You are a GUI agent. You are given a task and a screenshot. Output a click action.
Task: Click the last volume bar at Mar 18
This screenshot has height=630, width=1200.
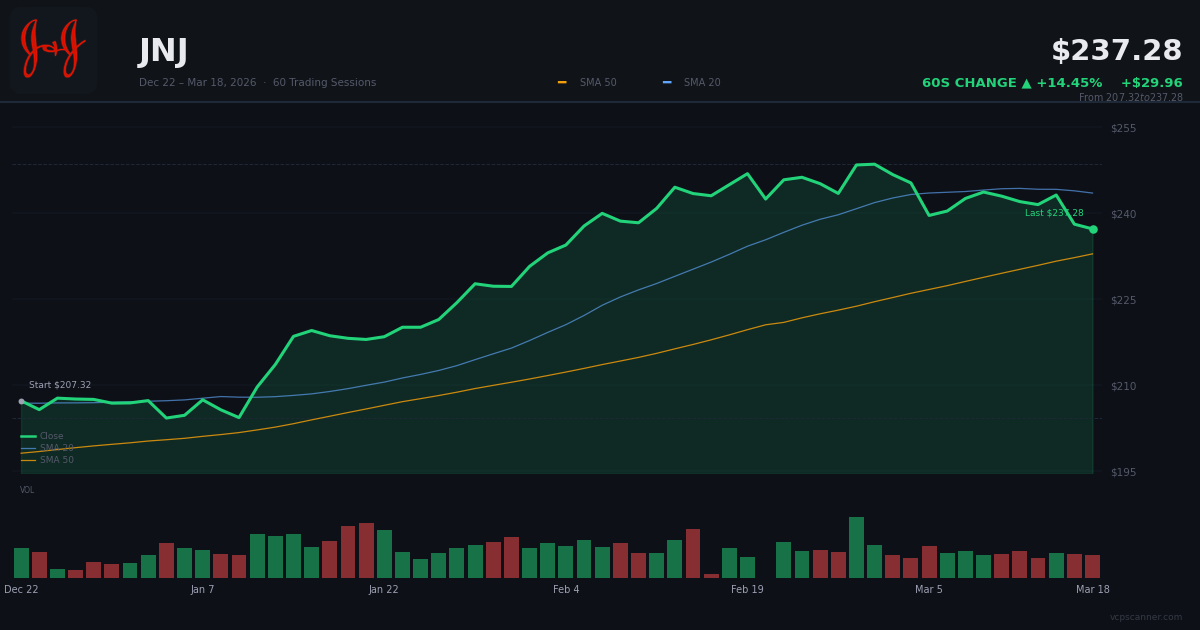pyautogui.click(x=1093, y=566)
